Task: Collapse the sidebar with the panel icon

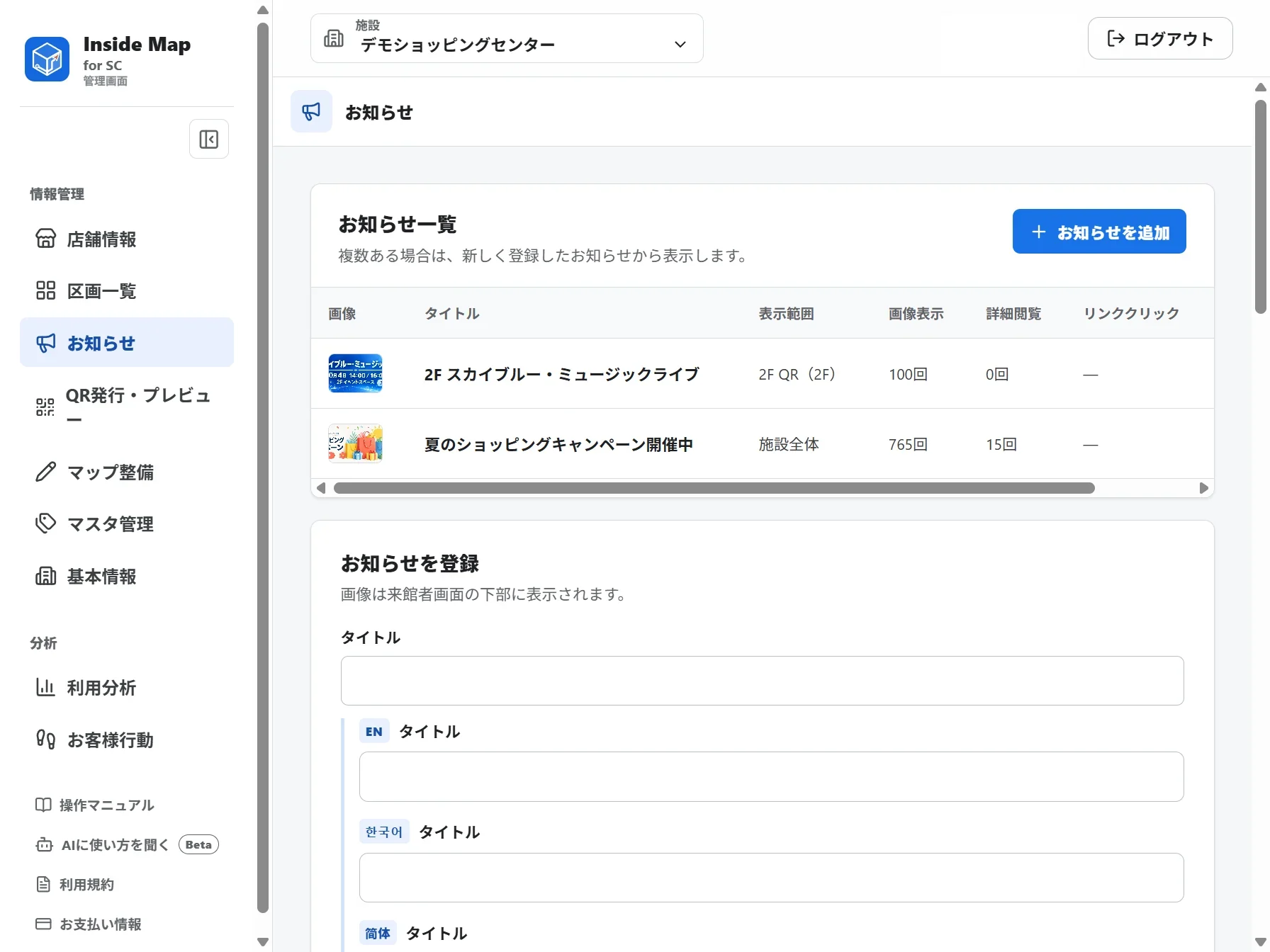Action: click(209, 140)
